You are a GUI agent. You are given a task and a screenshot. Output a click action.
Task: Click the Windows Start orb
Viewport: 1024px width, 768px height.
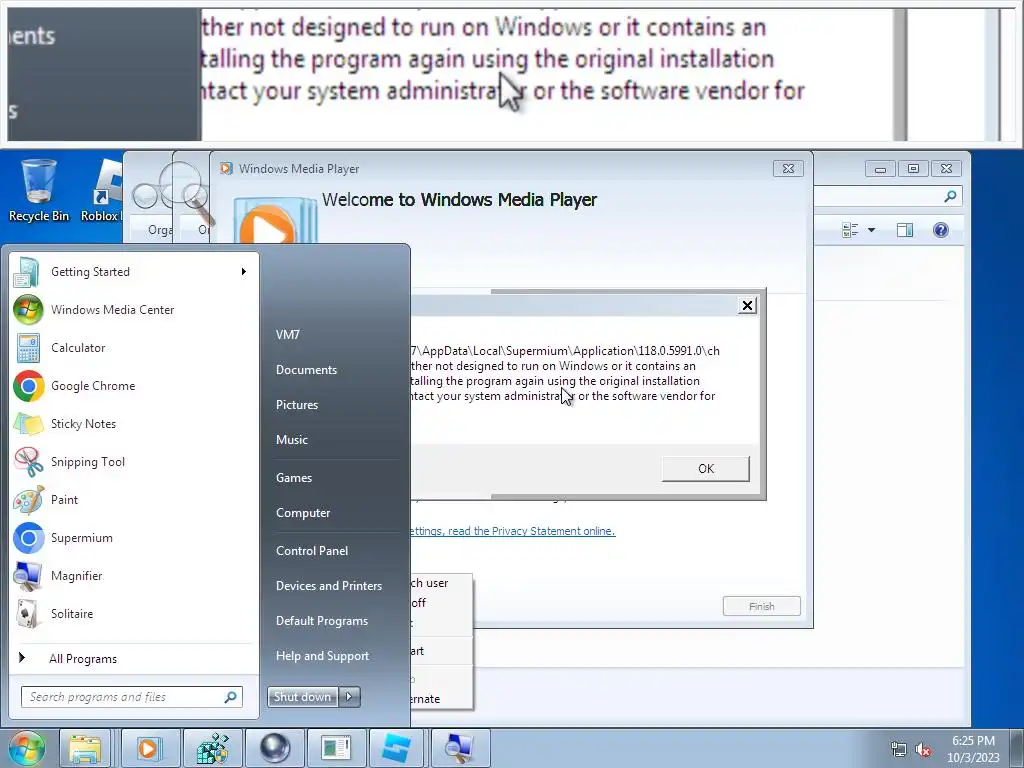click(x=26, y=748)
